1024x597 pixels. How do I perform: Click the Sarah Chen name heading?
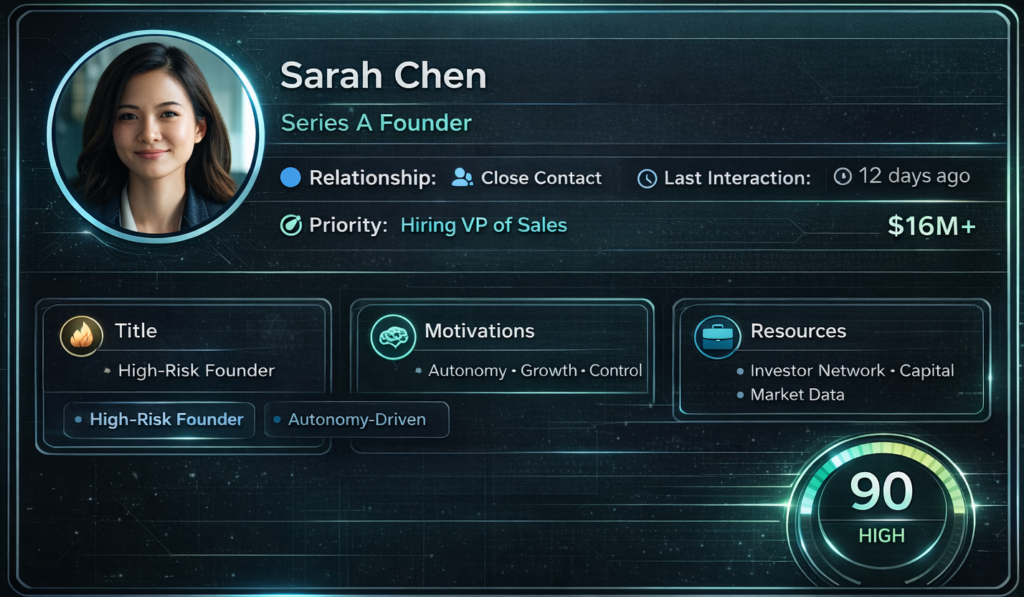click(384, 76)
